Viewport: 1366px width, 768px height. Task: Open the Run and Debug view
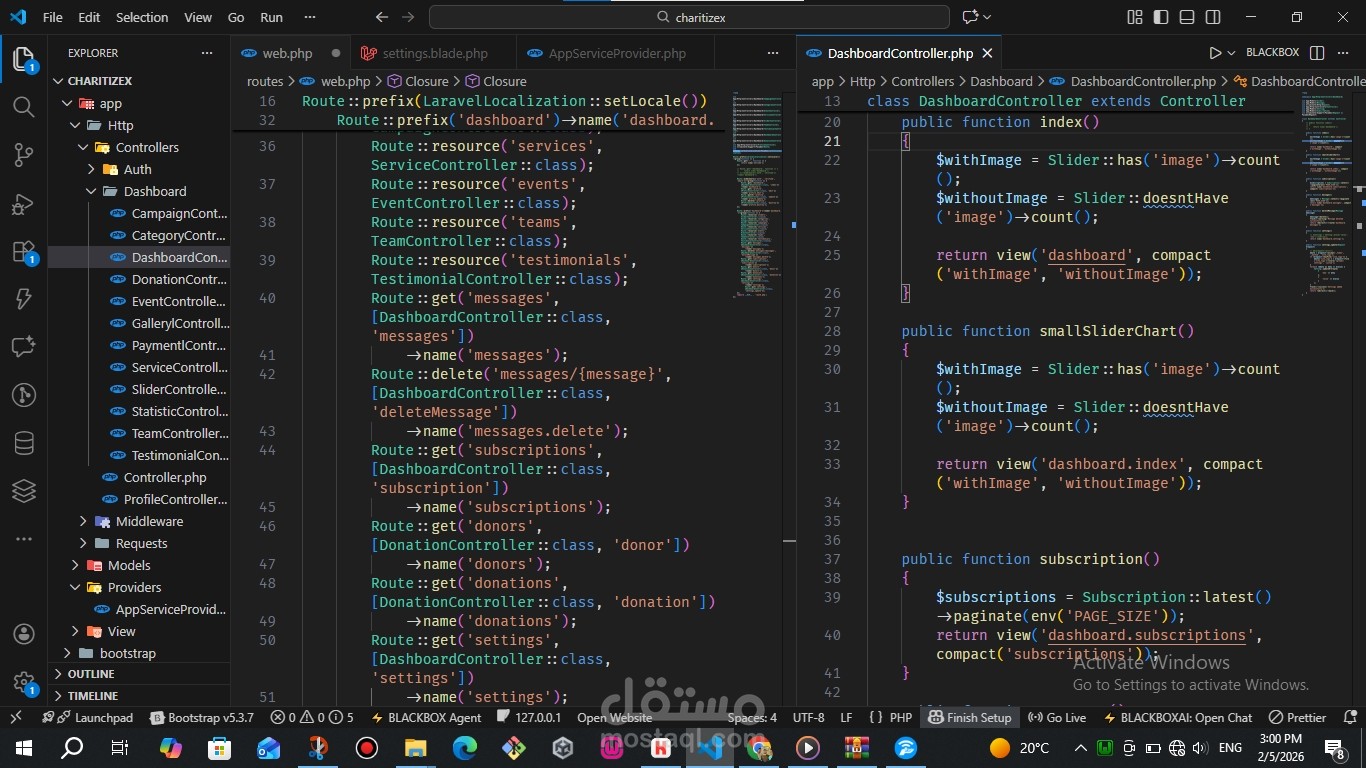tap(24, 204)
